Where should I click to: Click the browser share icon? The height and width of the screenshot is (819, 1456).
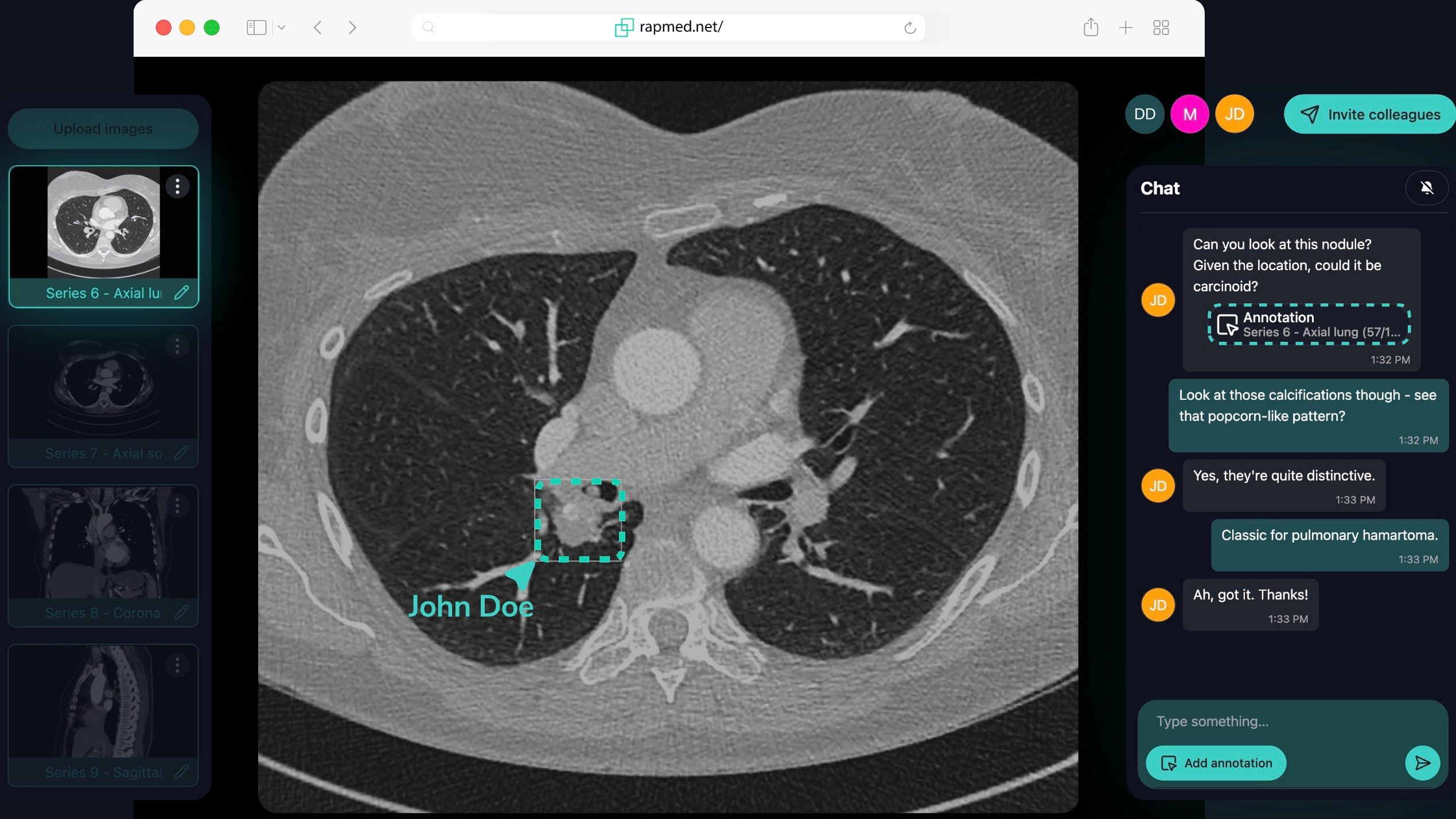click(1091, 27)
